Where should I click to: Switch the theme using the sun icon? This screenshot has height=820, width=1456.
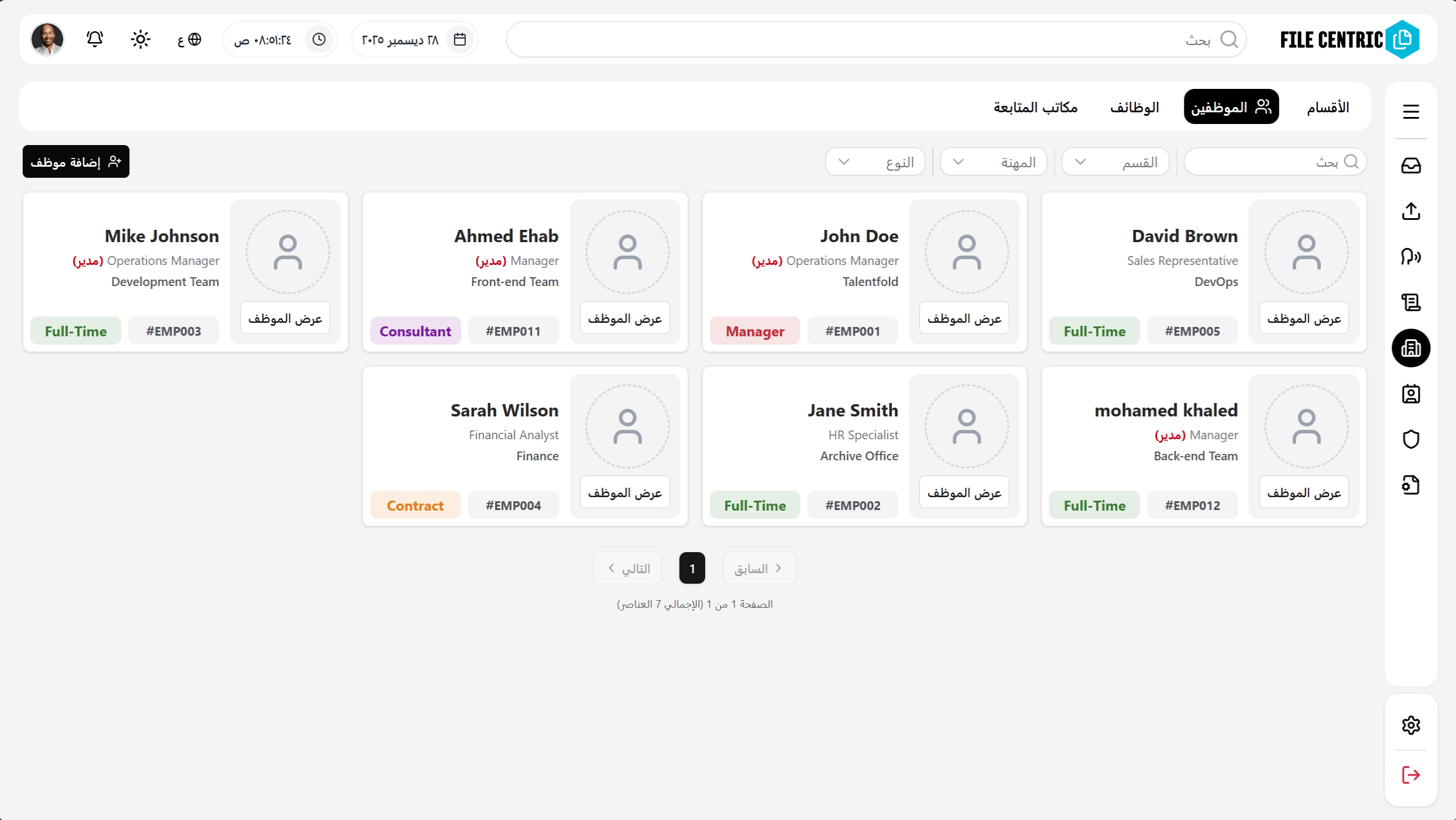click(x=140, y=39)
